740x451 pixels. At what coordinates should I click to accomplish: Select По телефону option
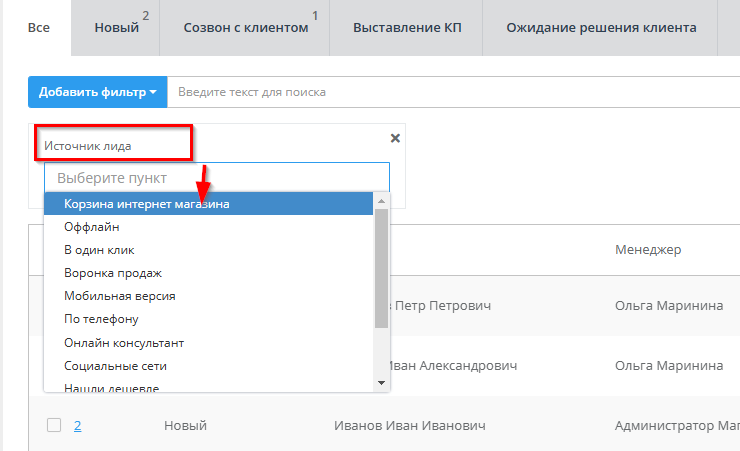pyautogui.click(x=101, y=319)
